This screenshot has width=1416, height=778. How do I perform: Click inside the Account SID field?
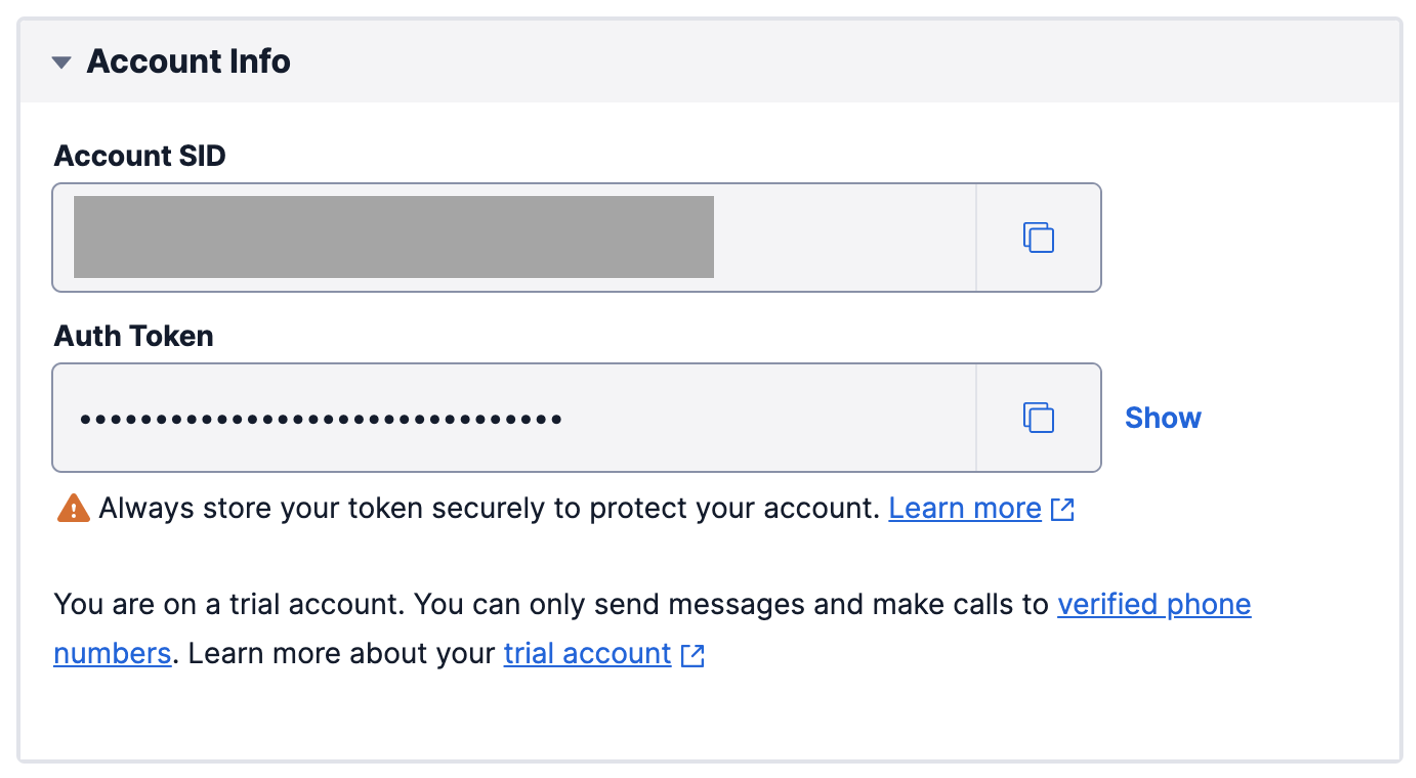(840, 238)
